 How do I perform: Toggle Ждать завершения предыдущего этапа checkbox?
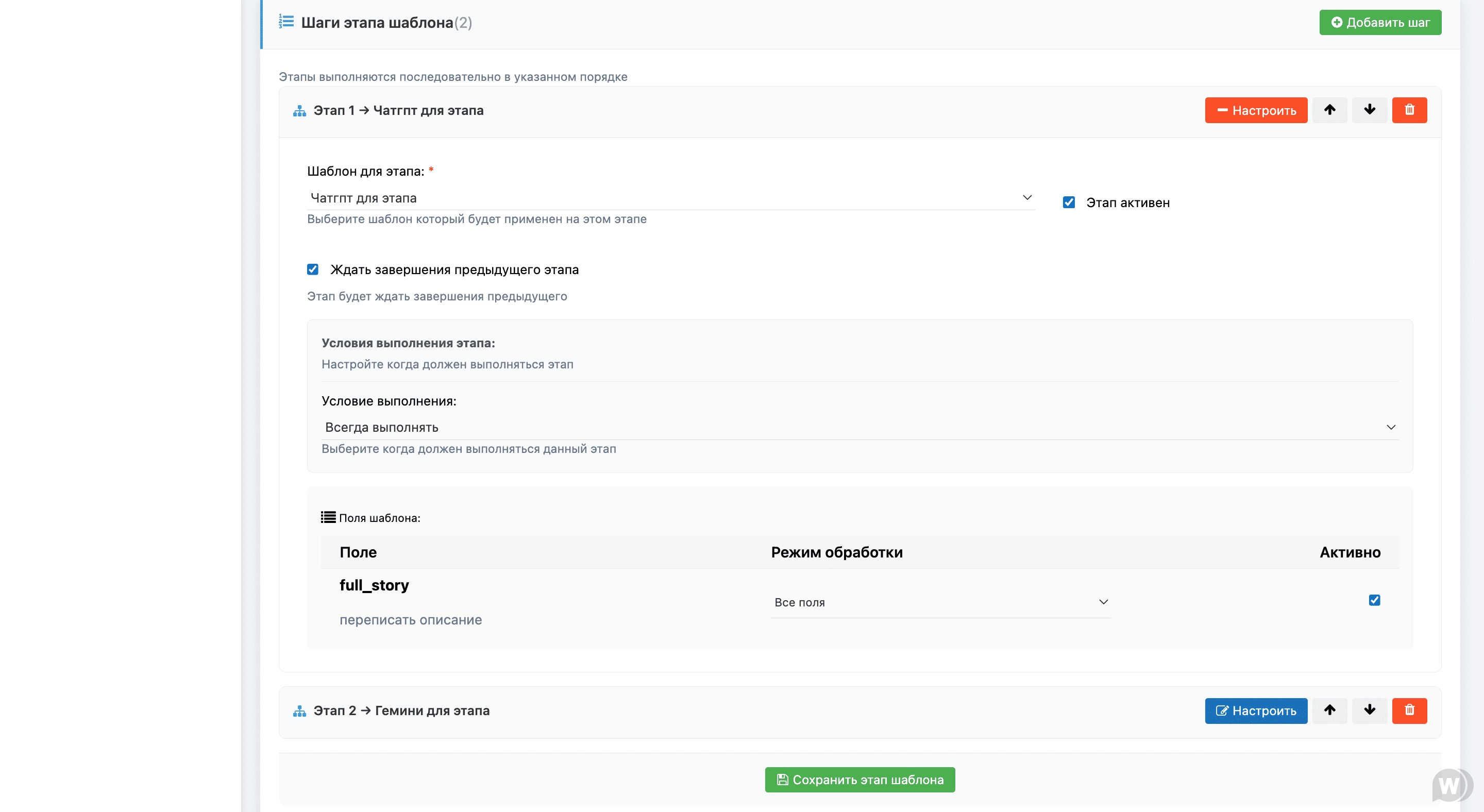313,269
